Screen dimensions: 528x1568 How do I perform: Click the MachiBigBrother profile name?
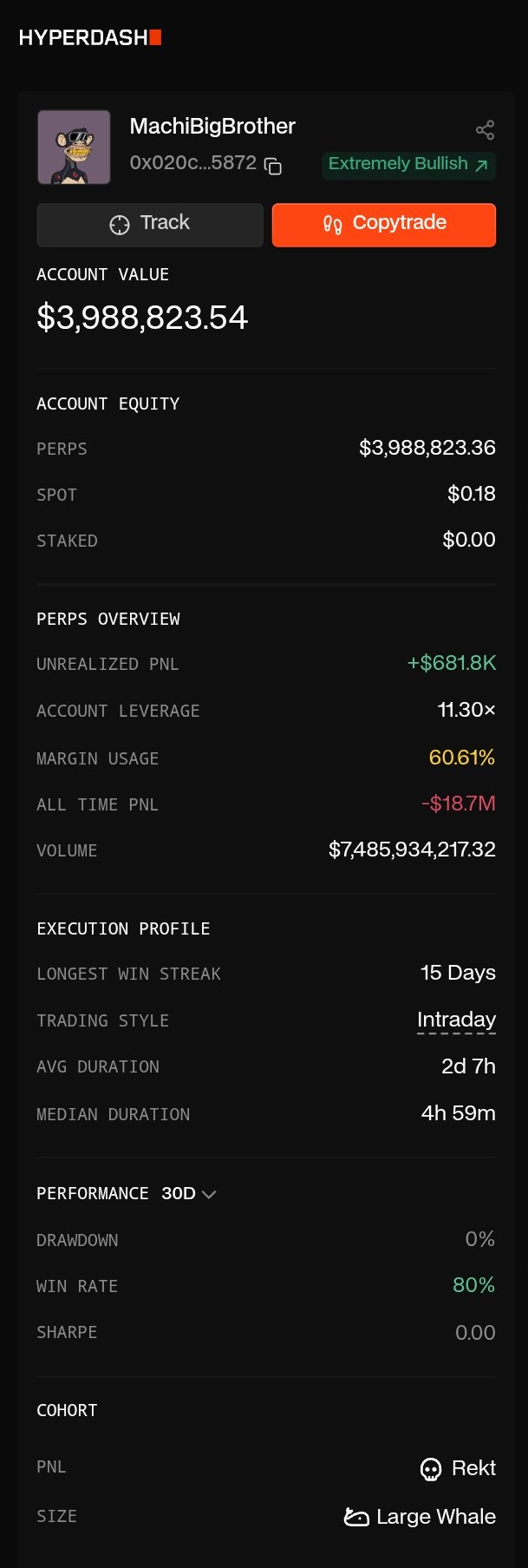click(x=212, y=127)
